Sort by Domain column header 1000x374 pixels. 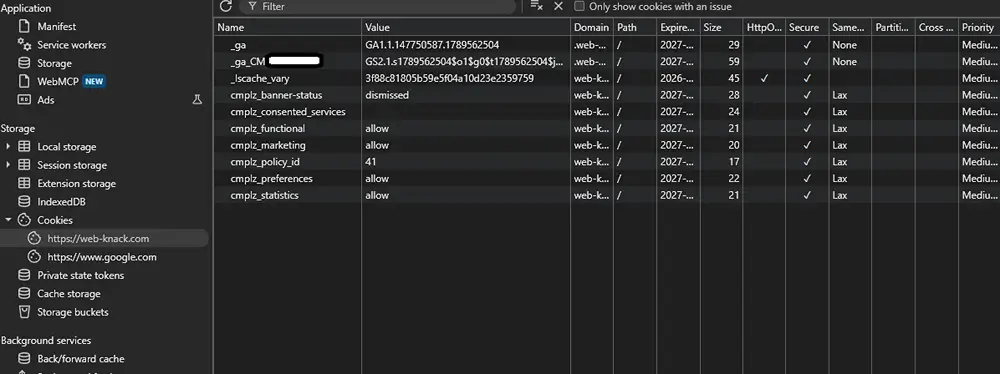[x=592, y=27]
